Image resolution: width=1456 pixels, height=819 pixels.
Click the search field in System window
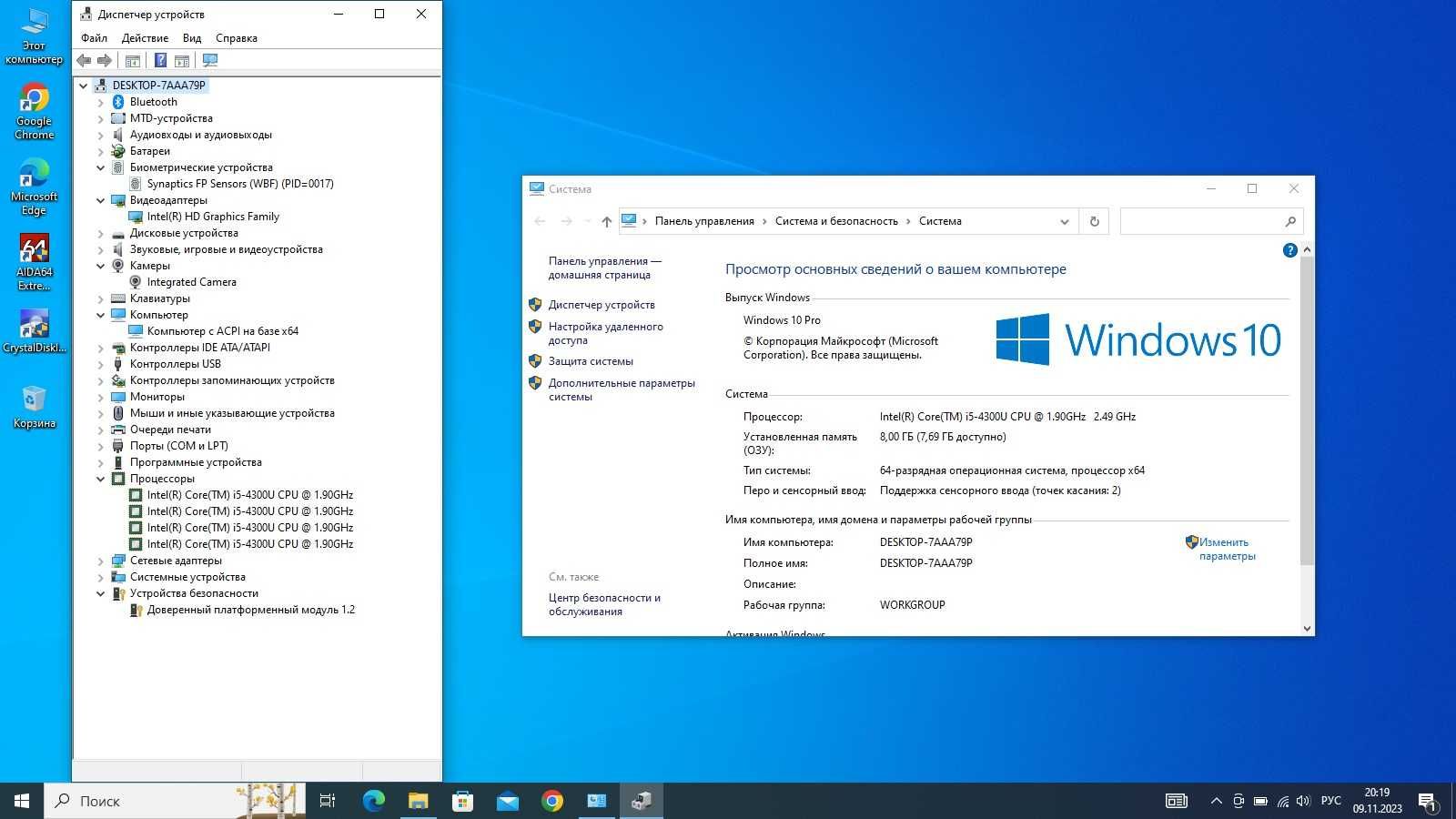click(x=1211, y=221)
